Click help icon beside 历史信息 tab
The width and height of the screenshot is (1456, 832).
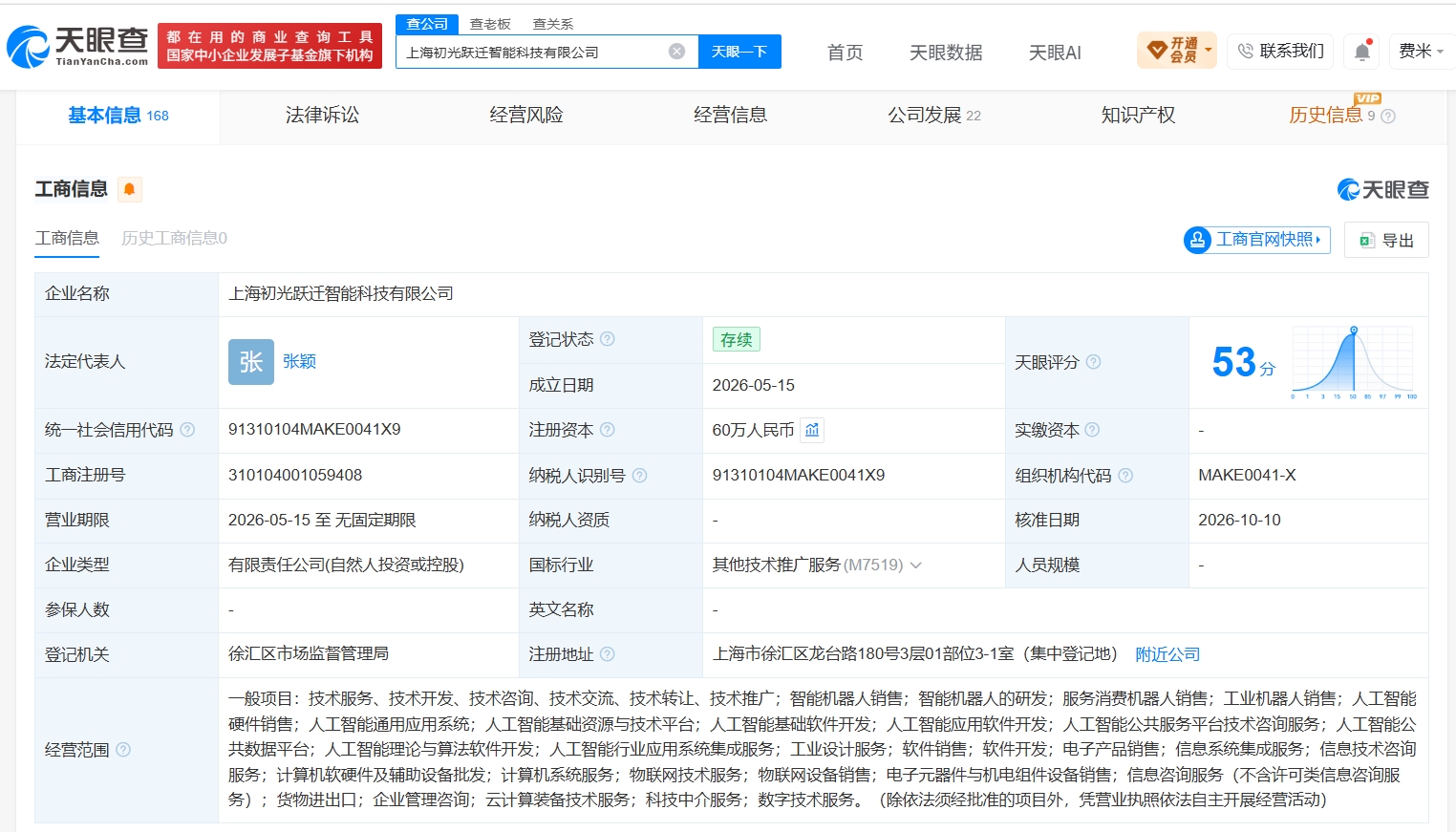point(1388,117)
